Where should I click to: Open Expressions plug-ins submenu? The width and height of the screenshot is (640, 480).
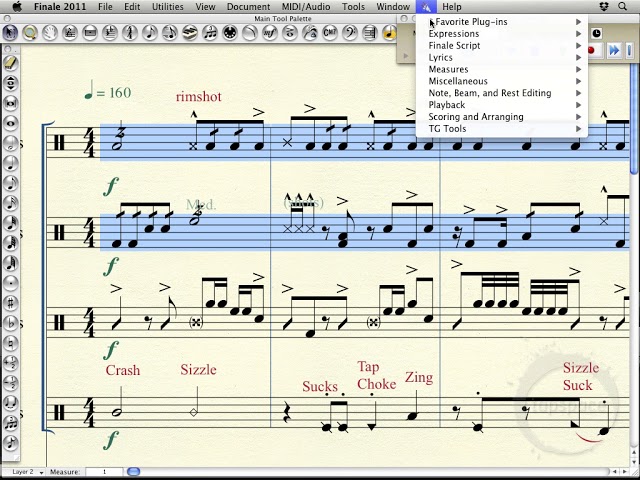pyautogui.click(x=502, y=34)
